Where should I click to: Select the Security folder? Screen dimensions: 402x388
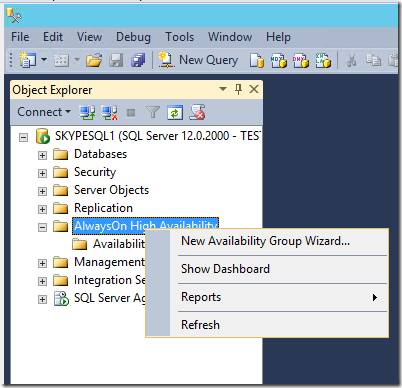coord(95,172)
